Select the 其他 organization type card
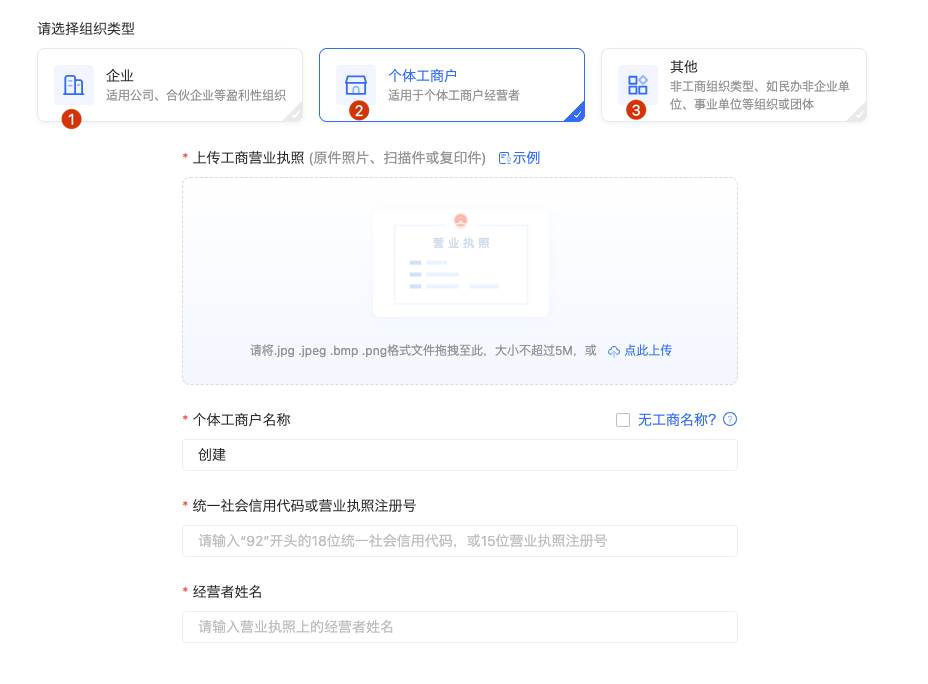Screen dimensions: 928x684 coord(734,85)
